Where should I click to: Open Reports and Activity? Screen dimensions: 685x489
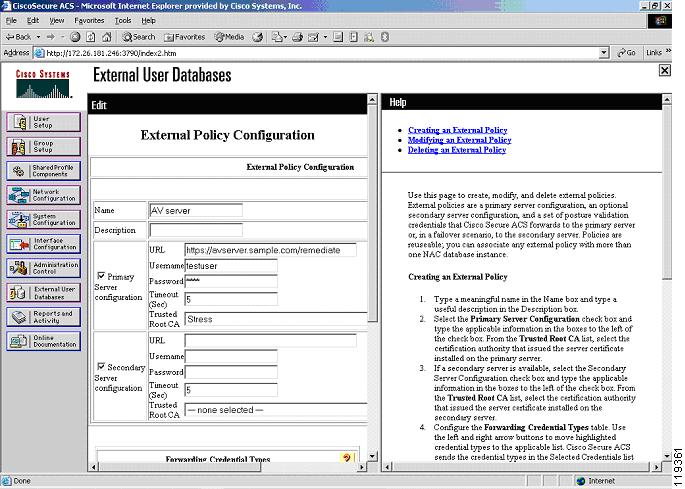[x=43, y=317]
